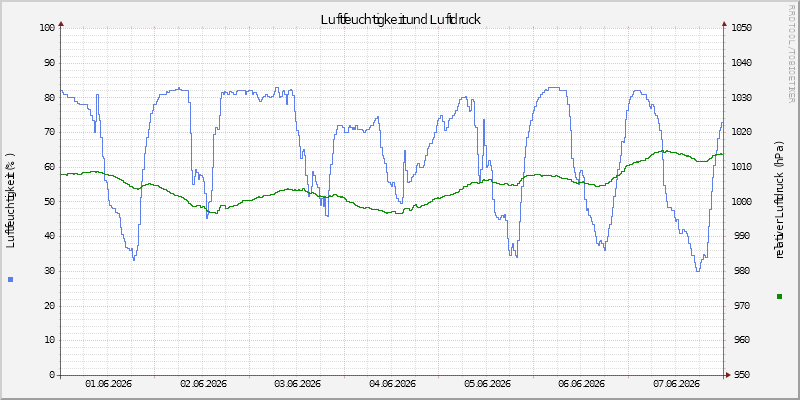Click the left axis value 70
This screenshot has width=800, height=400.
(49, 132)
